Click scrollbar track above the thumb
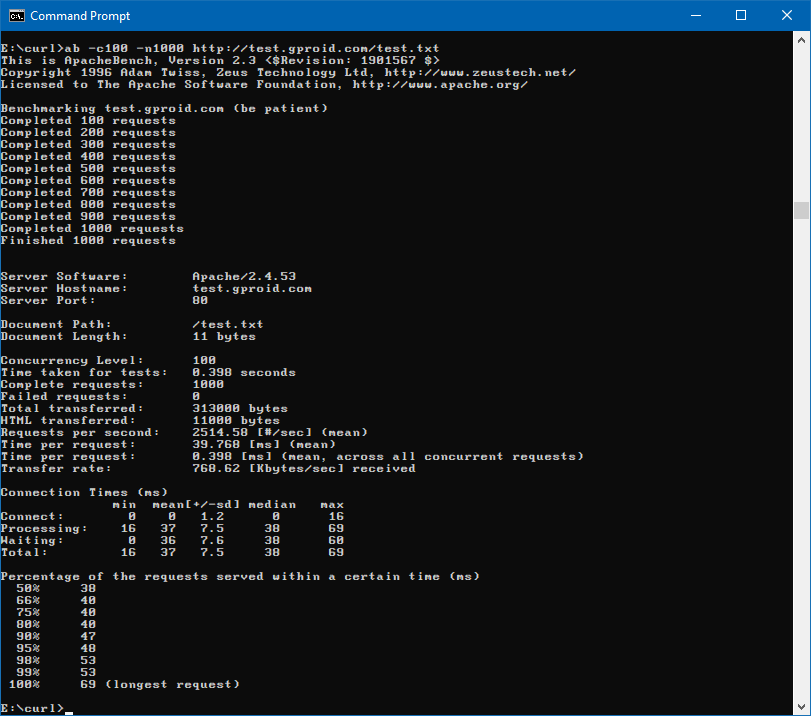Screen dimensions: 811x716 click(x=801, y=120)
